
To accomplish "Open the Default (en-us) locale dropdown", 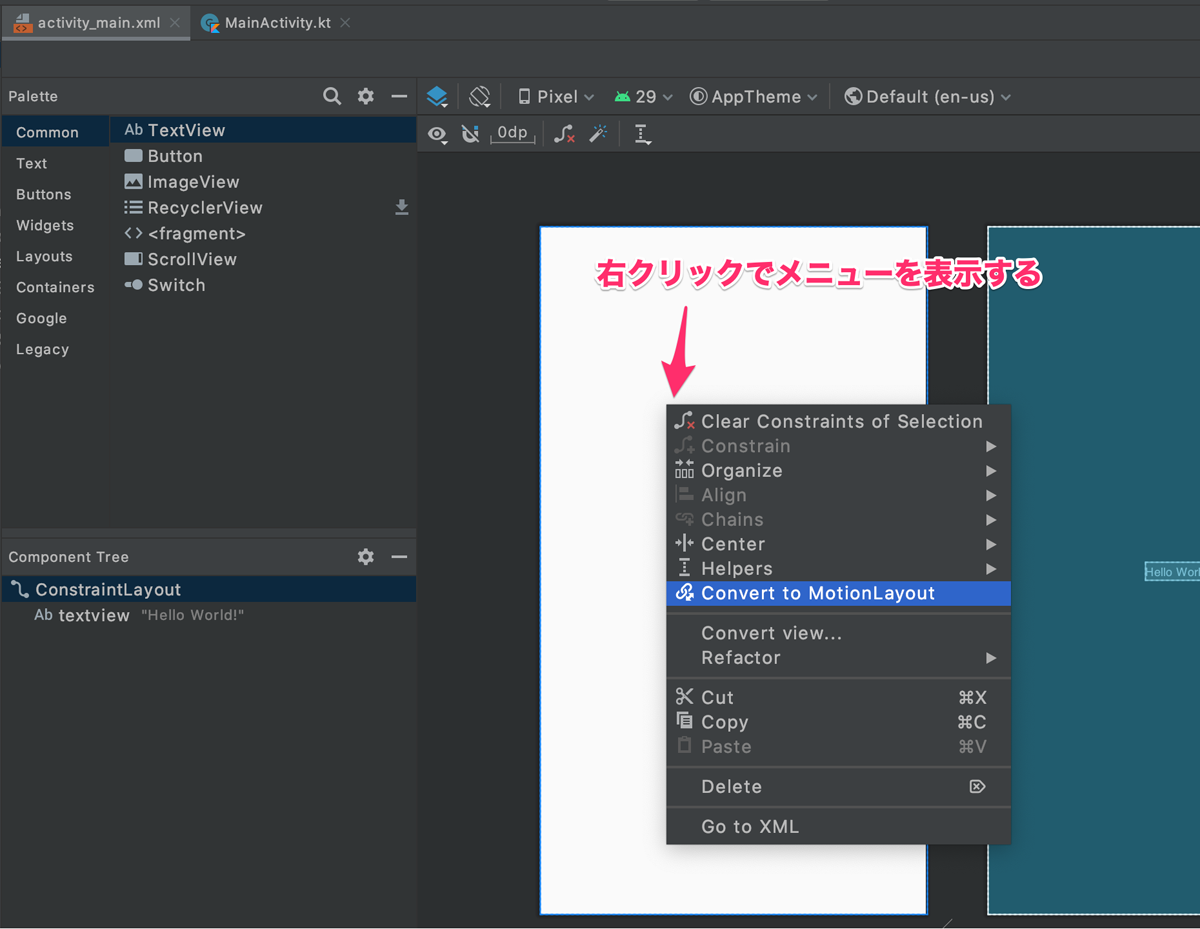I will pyautogui.click(x=928, y=97).
